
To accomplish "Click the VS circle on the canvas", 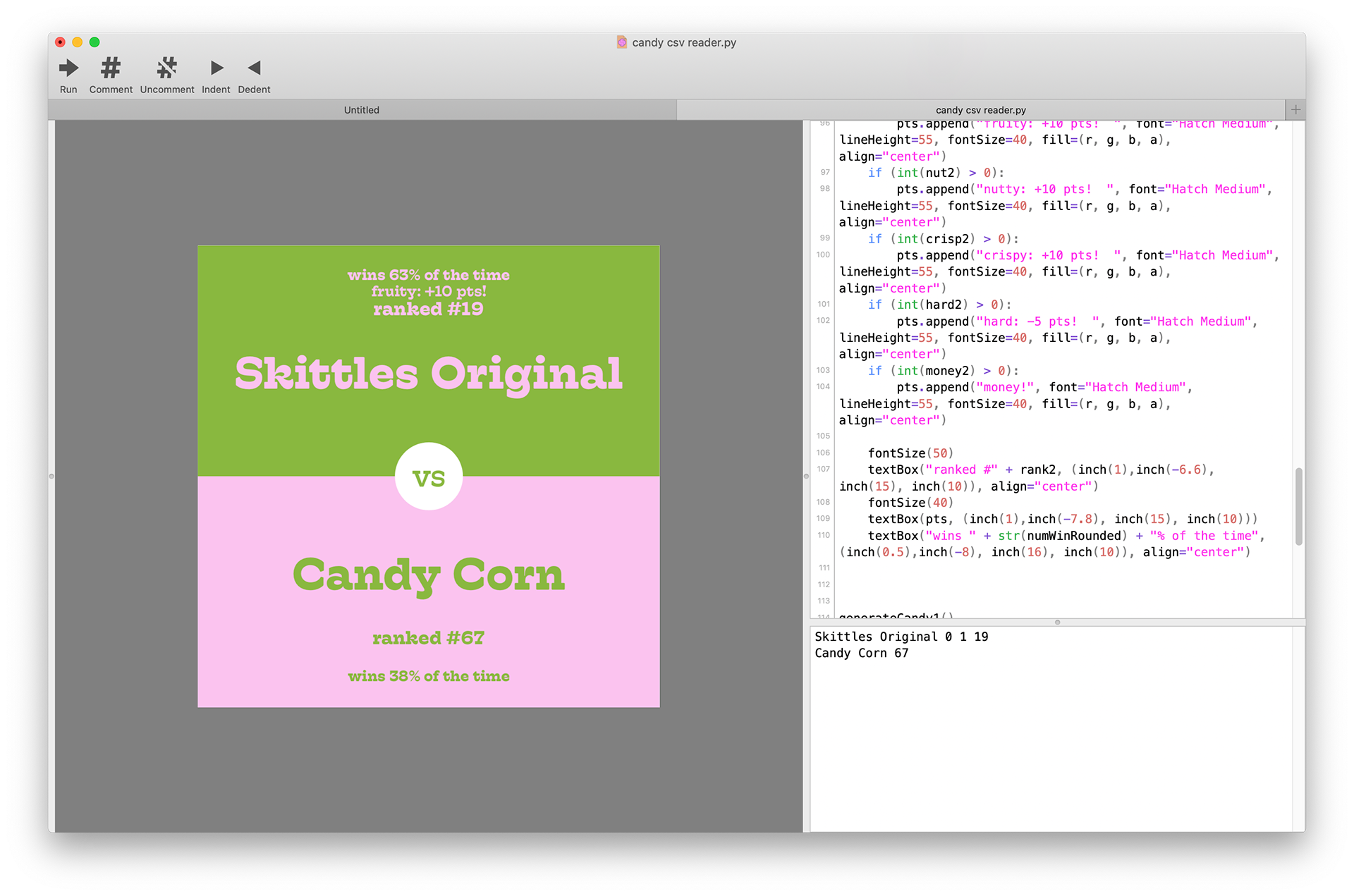I will pyautogui.click(x=429, y=477).
